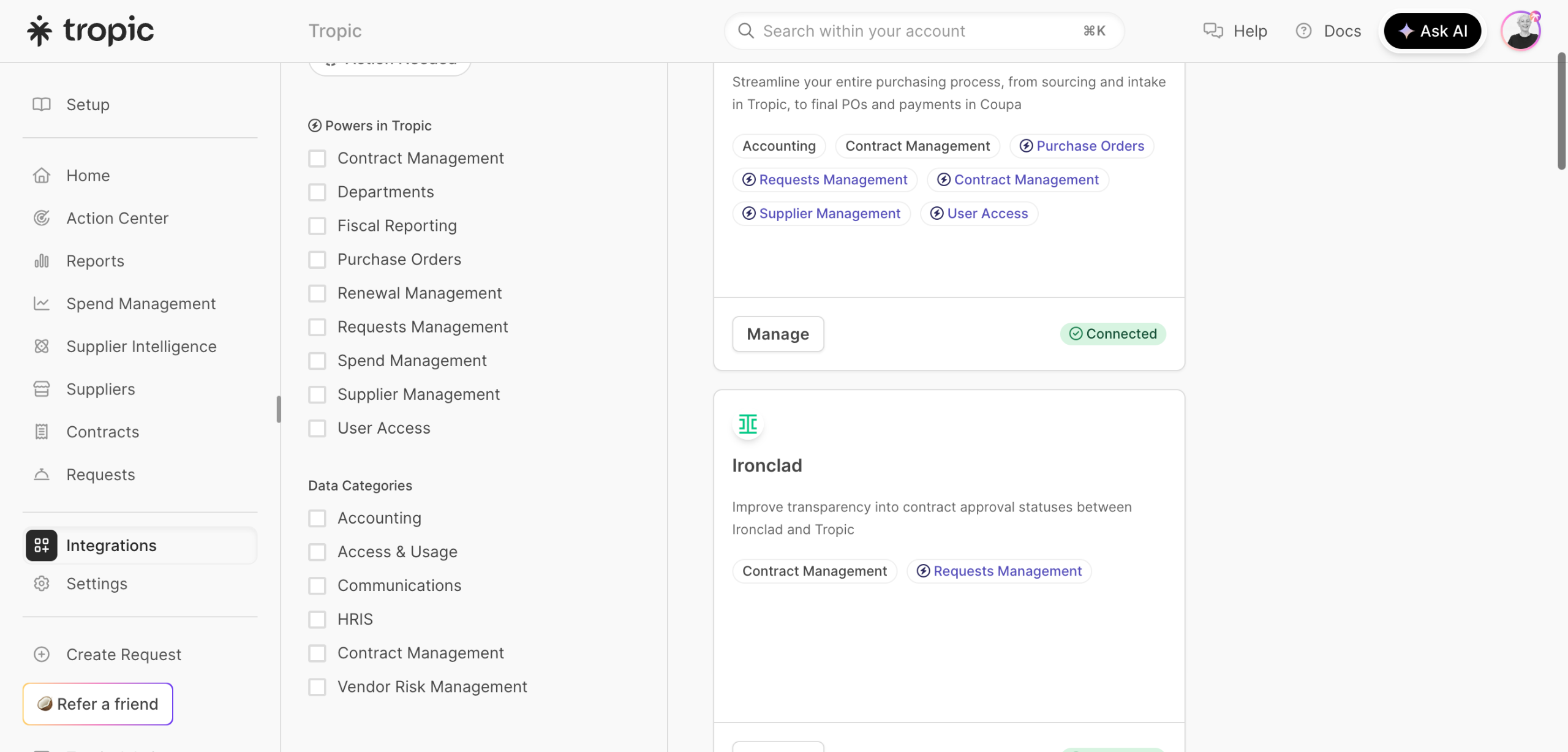Check the Fiscal Reporting filter

click(317, 226)
